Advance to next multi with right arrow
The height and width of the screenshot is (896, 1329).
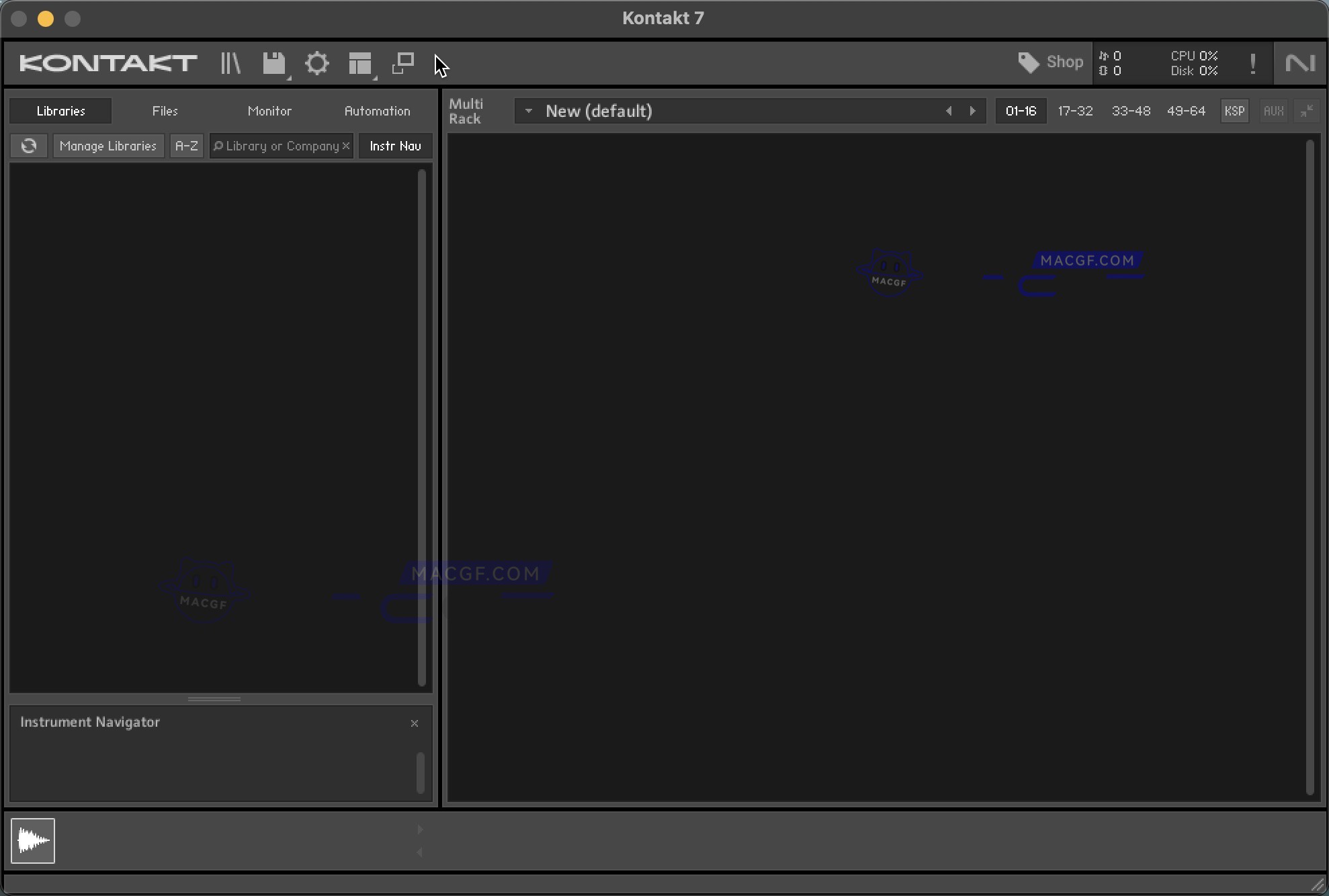973,110
